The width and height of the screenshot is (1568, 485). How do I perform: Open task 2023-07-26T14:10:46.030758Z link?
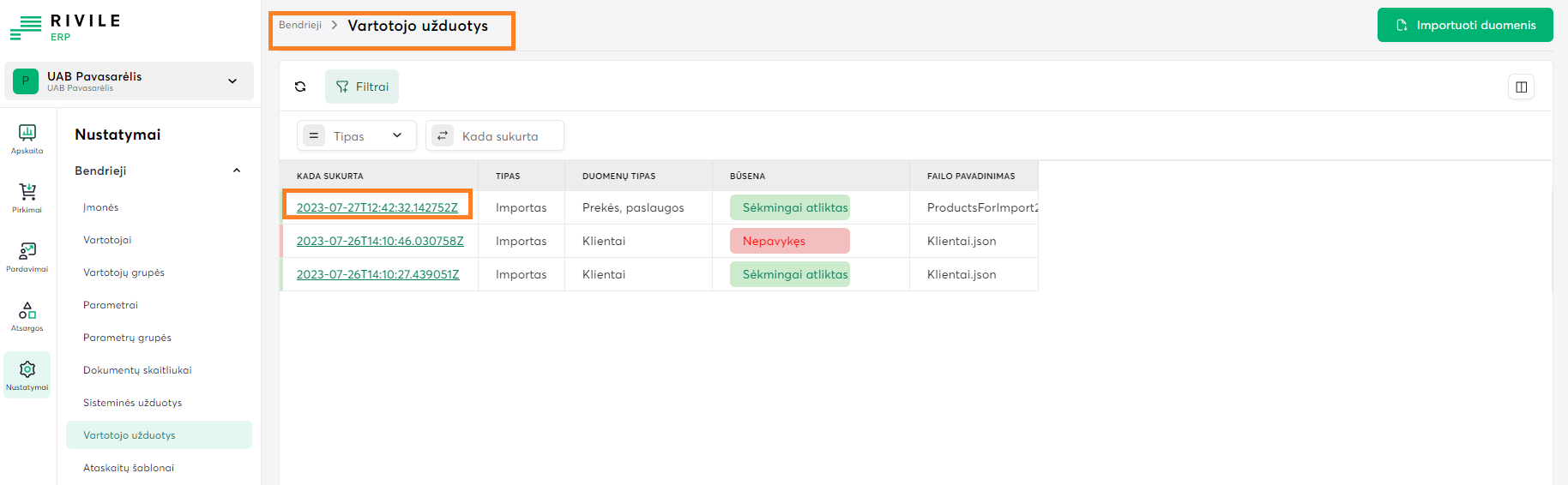click(x=380, y=241)
